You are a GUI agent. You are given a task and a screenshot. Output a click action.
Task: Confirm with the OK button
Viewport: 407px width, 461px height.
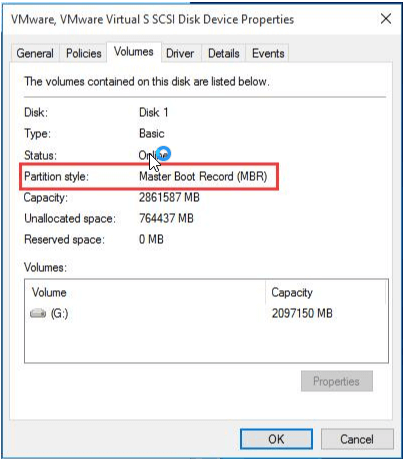[x=276, y=439]
